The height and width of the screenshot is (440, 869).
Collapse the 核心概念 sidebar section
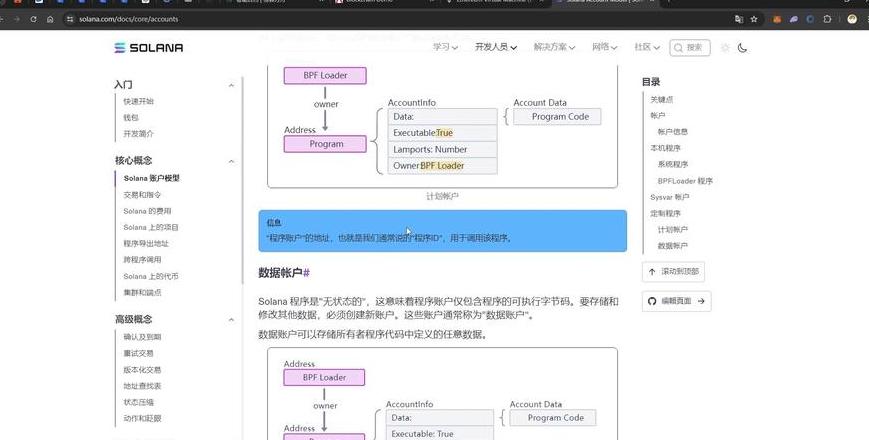pyautogui.click(x=231, y=161)
